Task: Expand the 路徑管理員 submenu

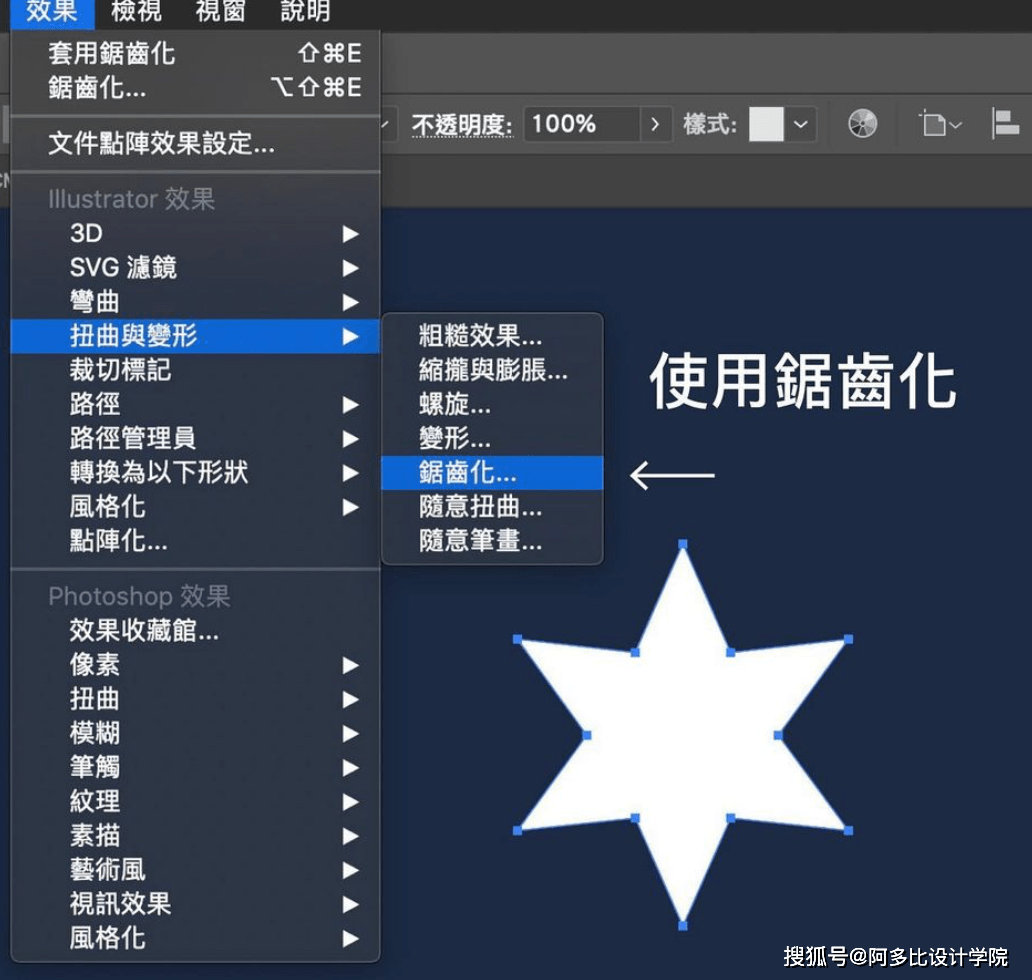Action: click(195, 439)
